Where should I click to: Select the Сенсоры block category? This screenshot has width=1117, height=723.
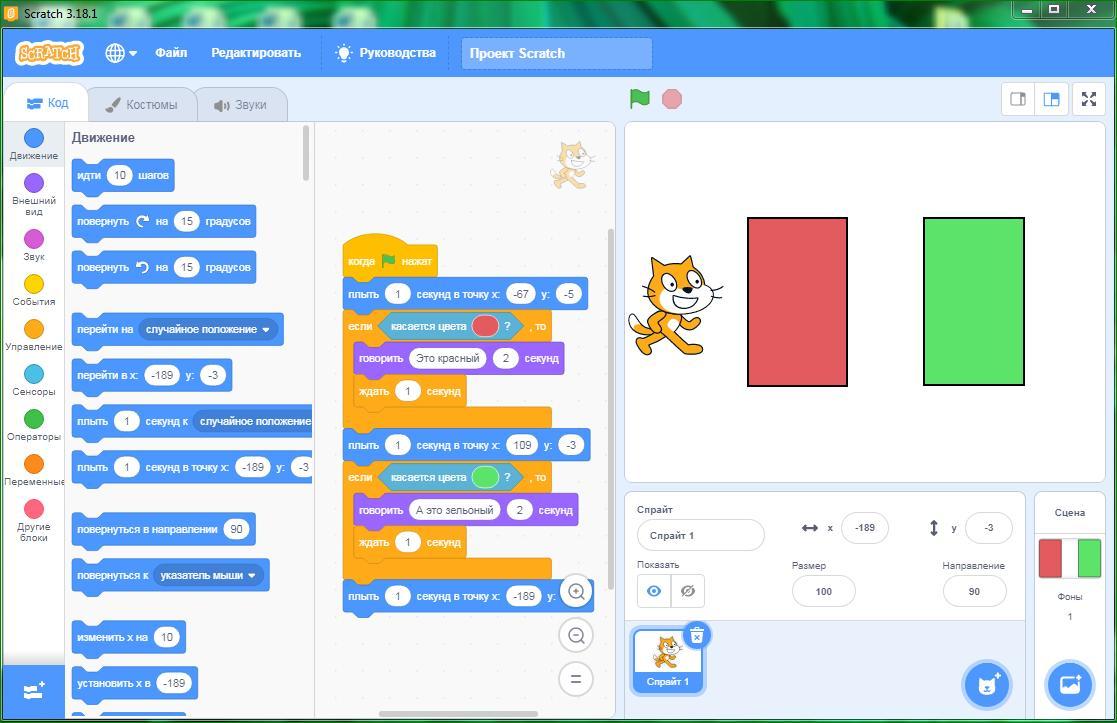tap(34, 380)
